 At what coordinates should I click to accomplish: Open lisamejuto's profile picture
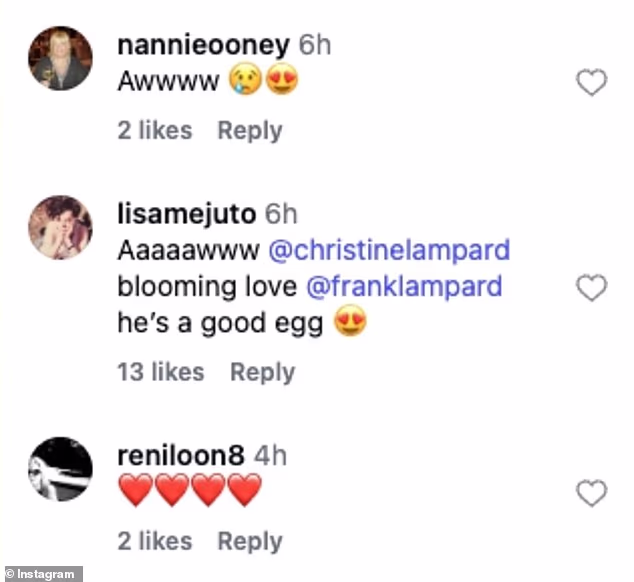pos(60,227)
